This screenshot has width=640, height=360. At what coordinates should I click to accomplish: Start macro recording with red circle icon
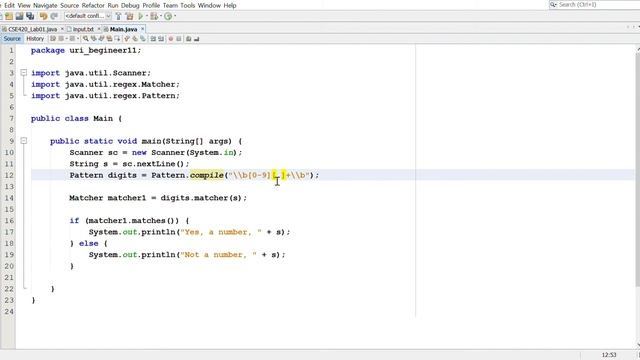(171, 39)
